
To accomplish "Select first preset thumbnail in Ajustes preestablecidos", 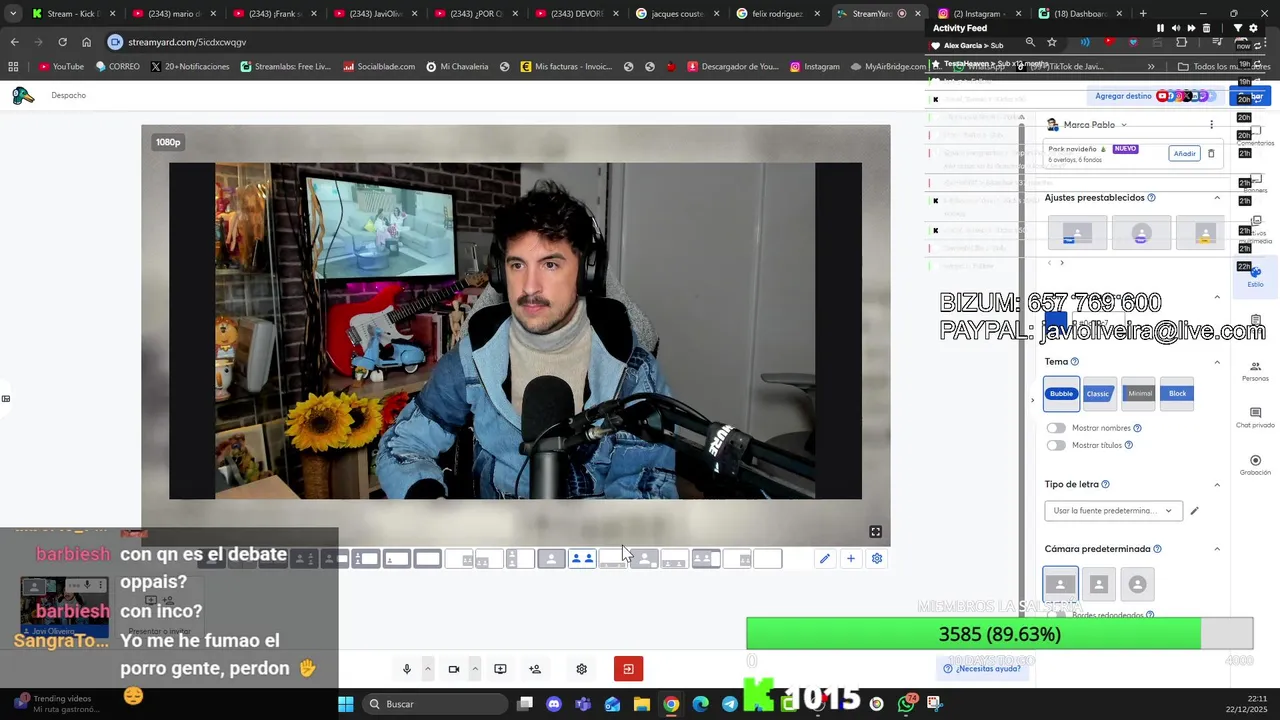I will tap(1077, 233).
